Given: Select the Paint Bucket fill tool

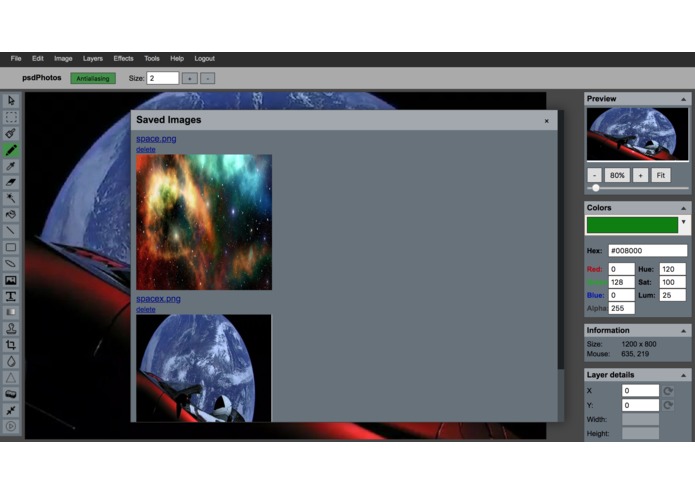Looking at the screenshot, I should point(11,215).
